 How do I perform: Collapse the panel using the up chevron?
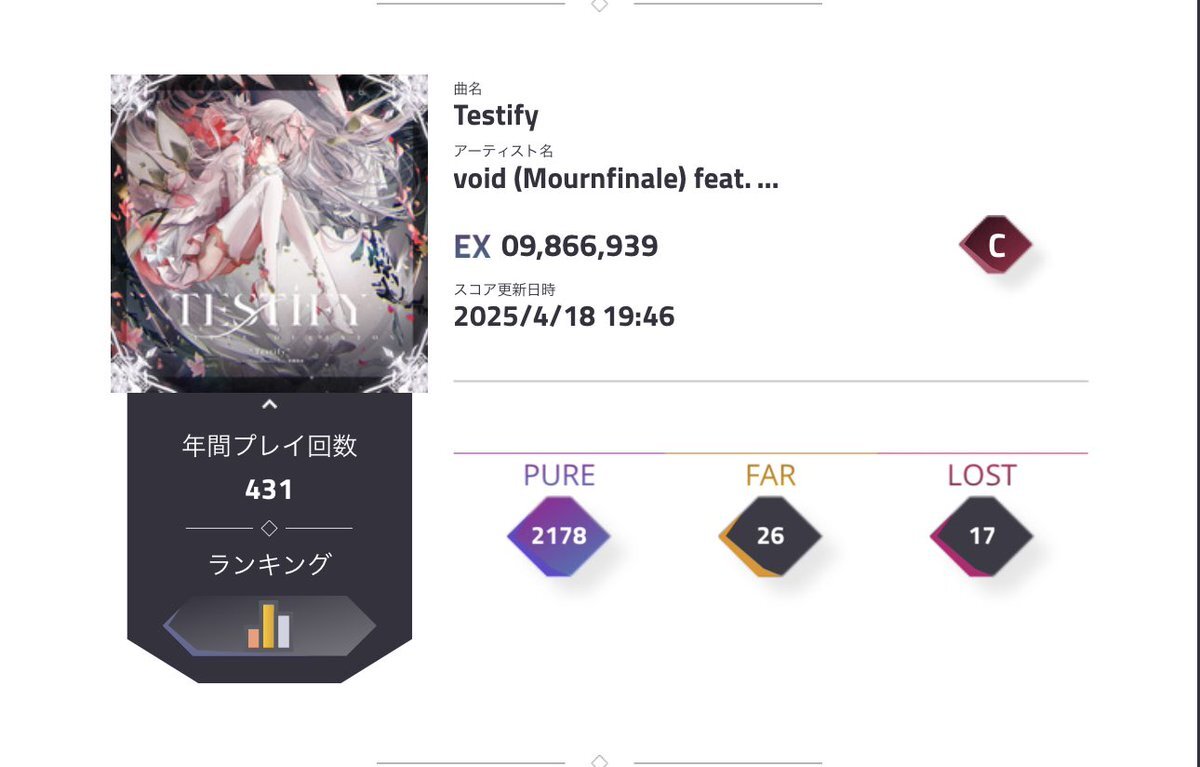pos(269,405)
